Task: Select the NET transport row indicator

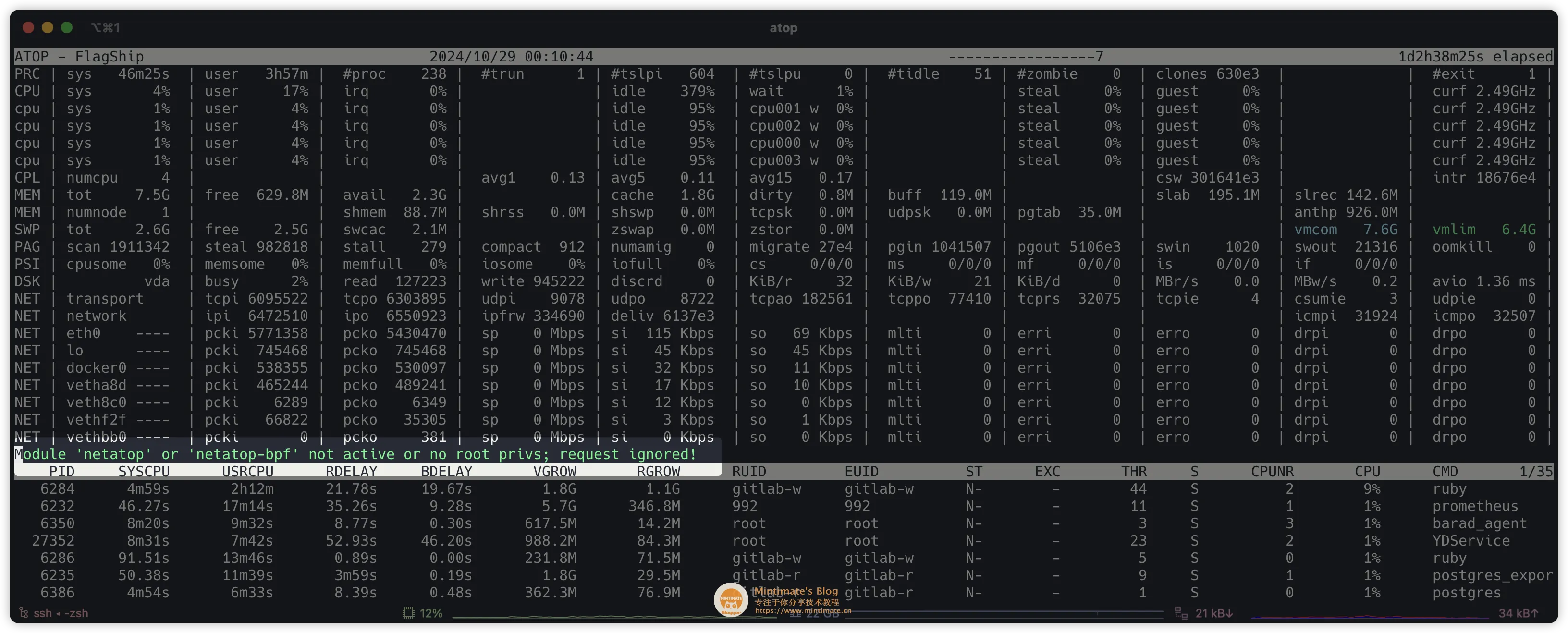Action: pyautogui.click(x=30, y=298)
